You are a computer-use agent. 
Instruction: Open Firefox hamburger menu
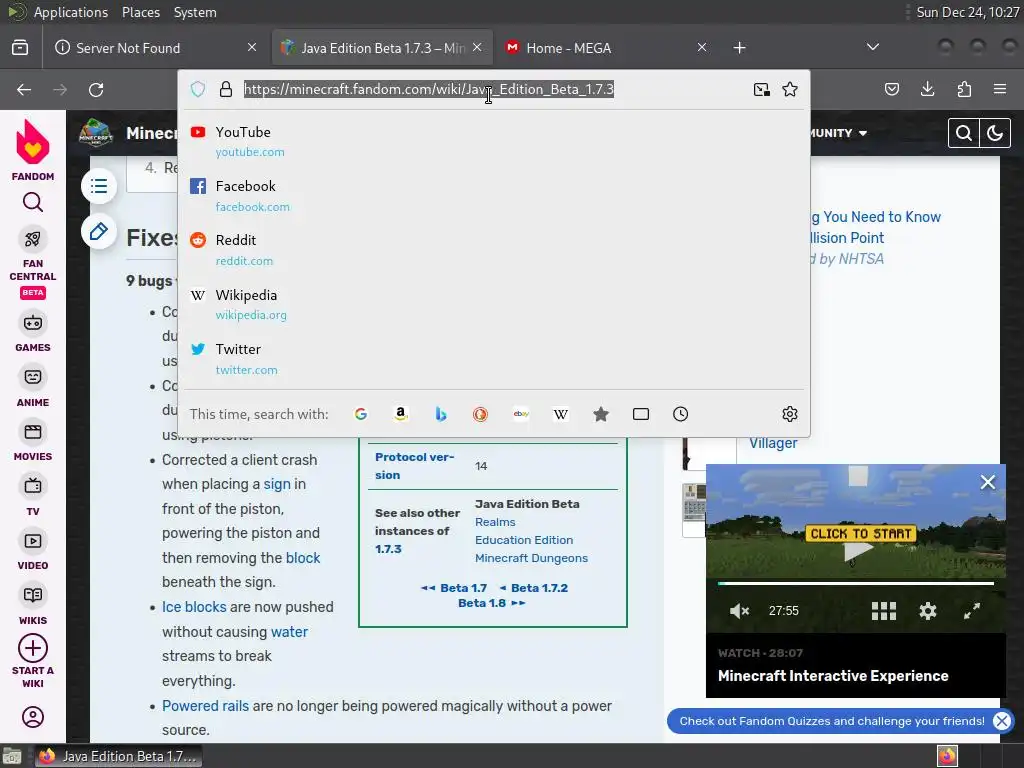(1000, 89)
